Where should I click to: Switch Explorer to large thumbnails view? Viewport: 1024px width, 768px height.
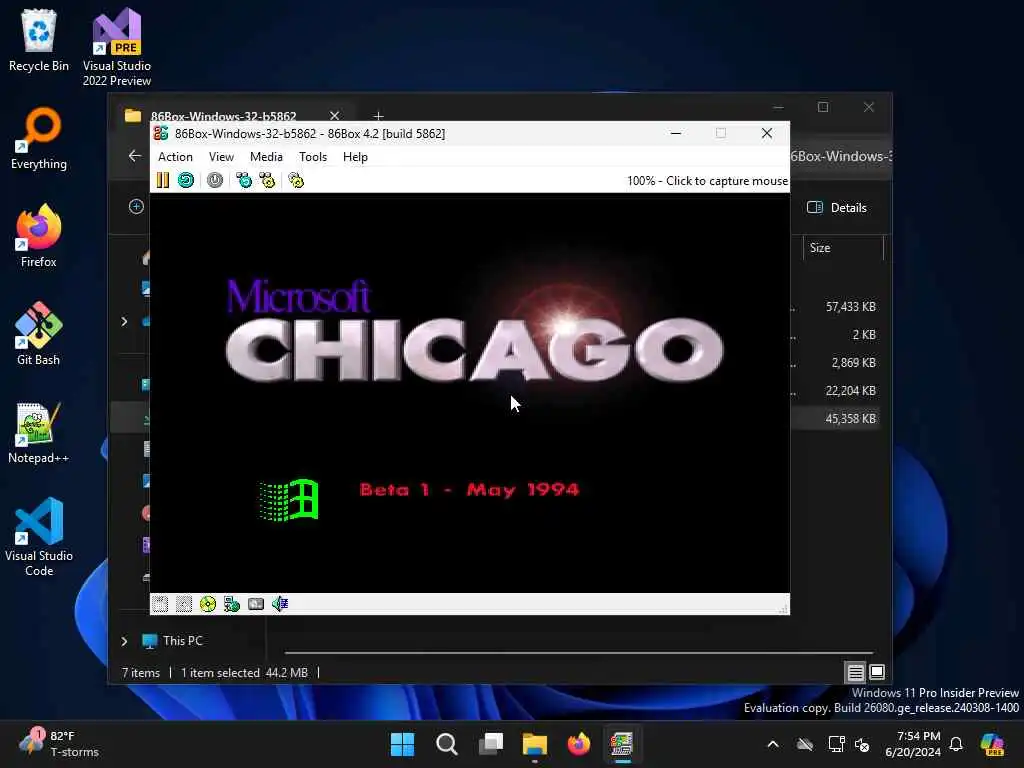(877, 672)
